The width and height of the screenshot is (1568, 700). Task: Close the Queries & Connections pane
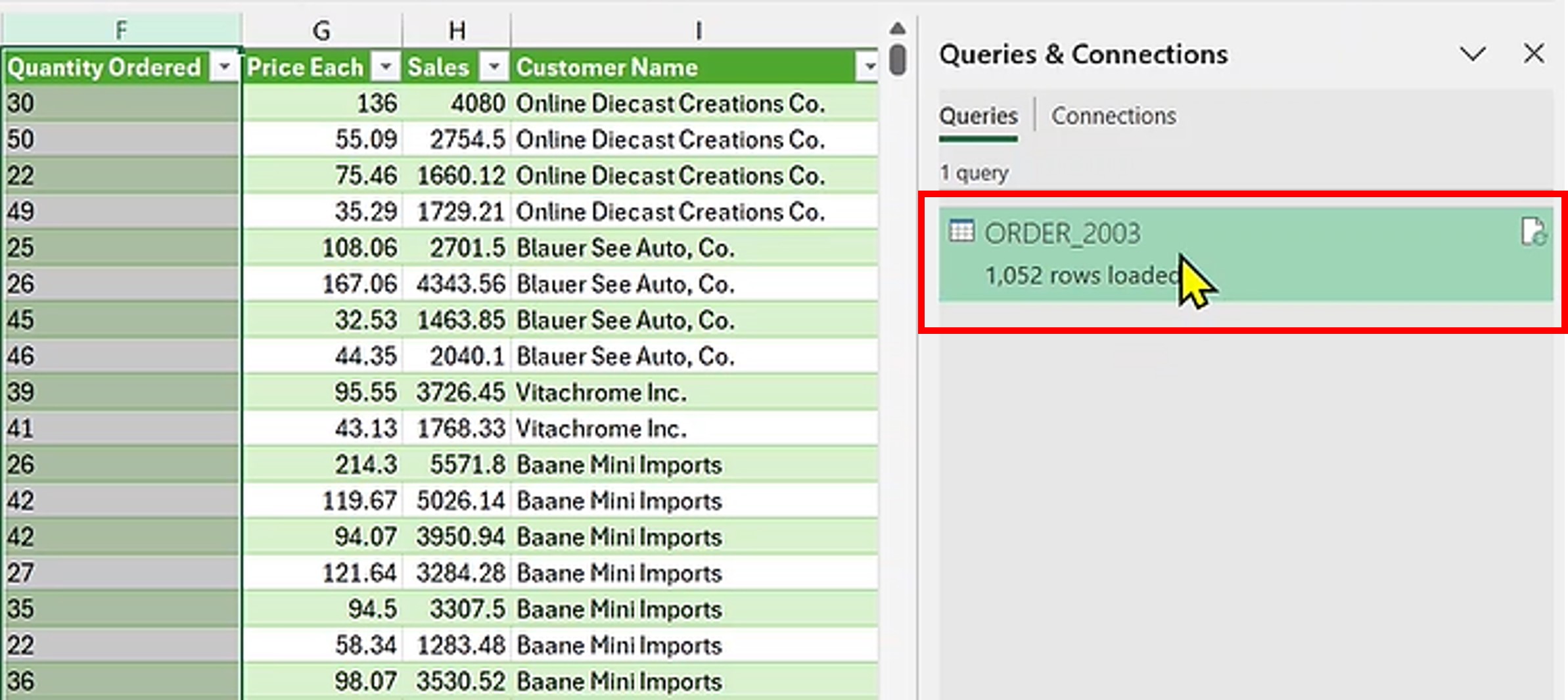pos(1534,54)
